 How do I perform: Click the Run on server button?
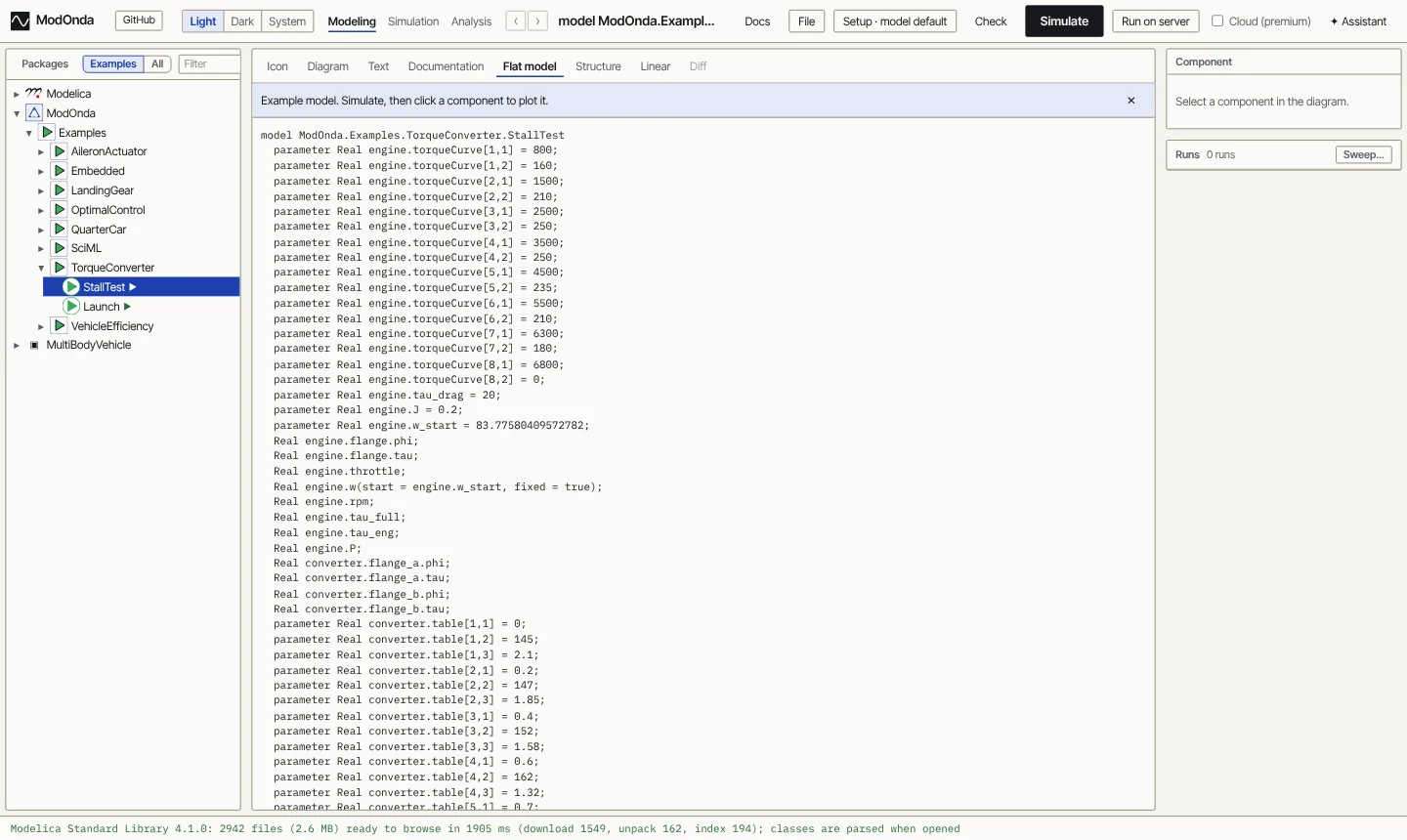pos(1156,21)
